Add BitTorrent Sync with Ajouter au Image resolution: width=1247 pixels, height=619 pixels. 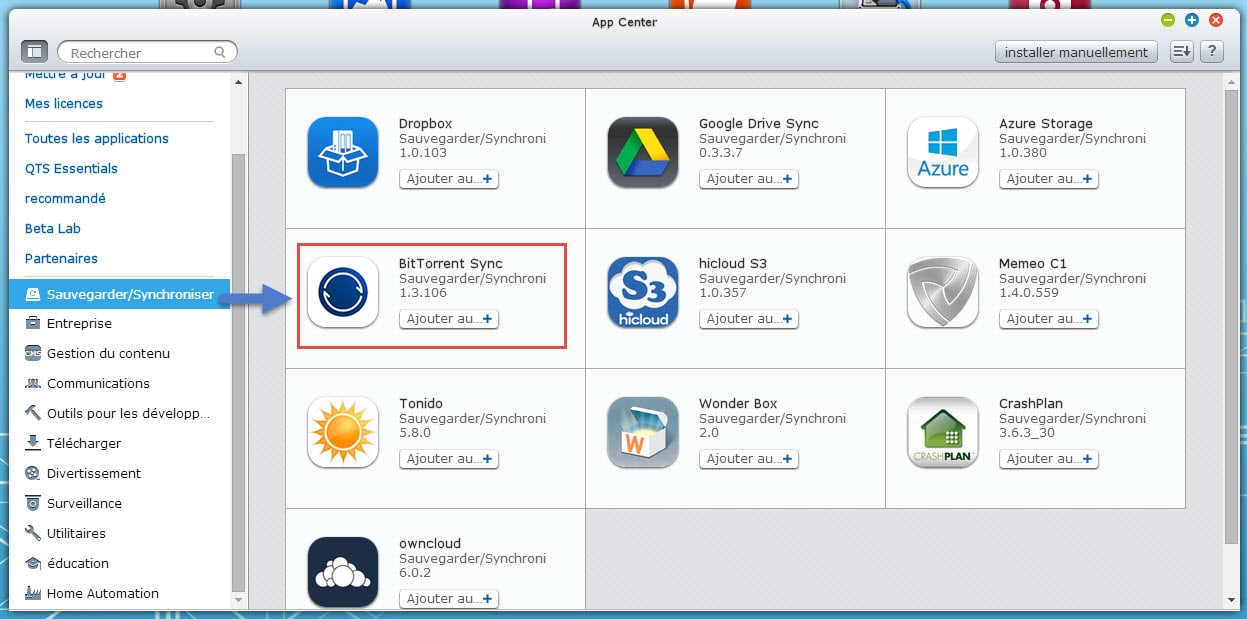point(449,319)
